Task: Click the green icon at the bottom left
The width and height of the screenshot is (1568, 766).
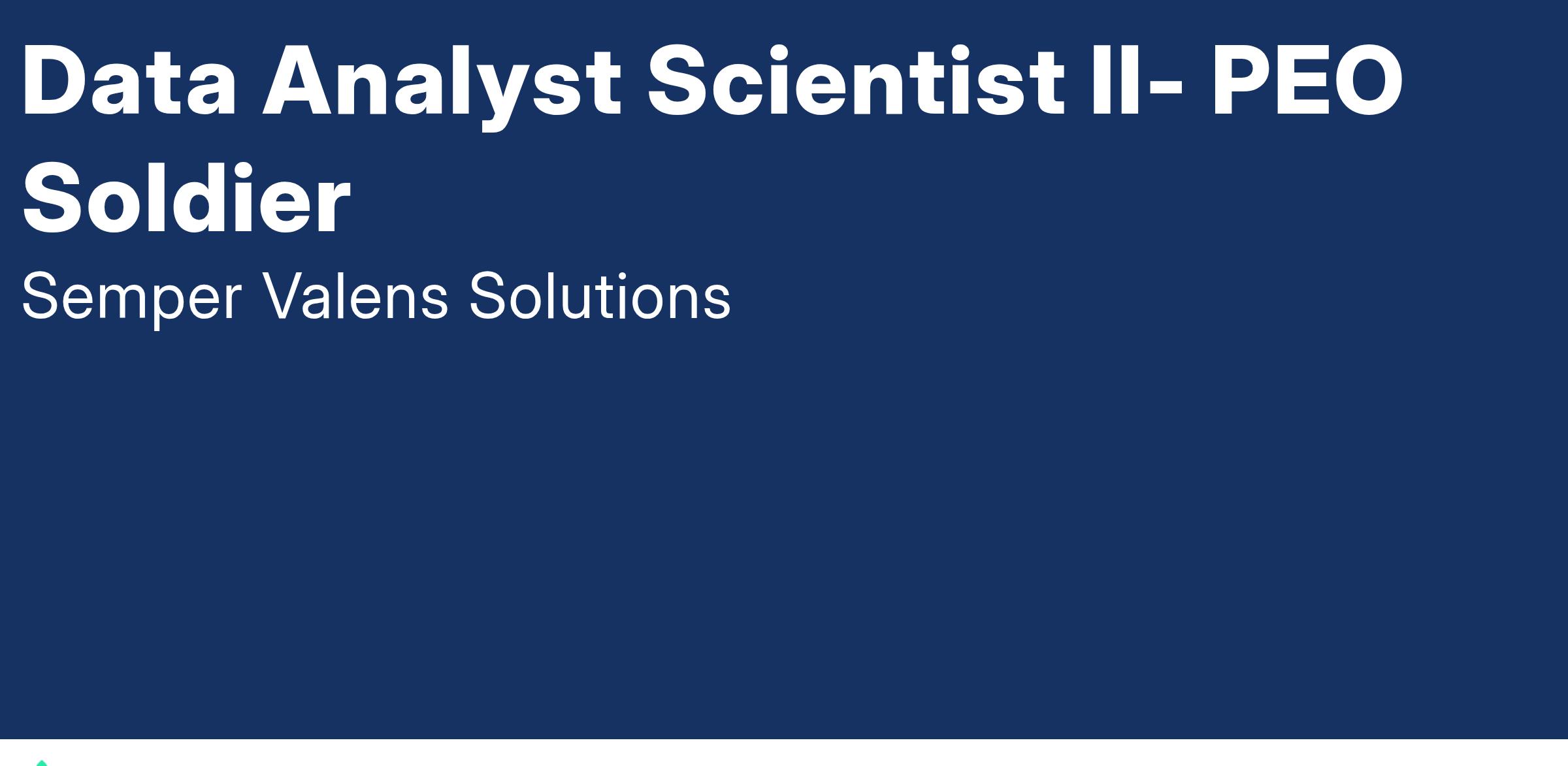Action: point(42,762)
